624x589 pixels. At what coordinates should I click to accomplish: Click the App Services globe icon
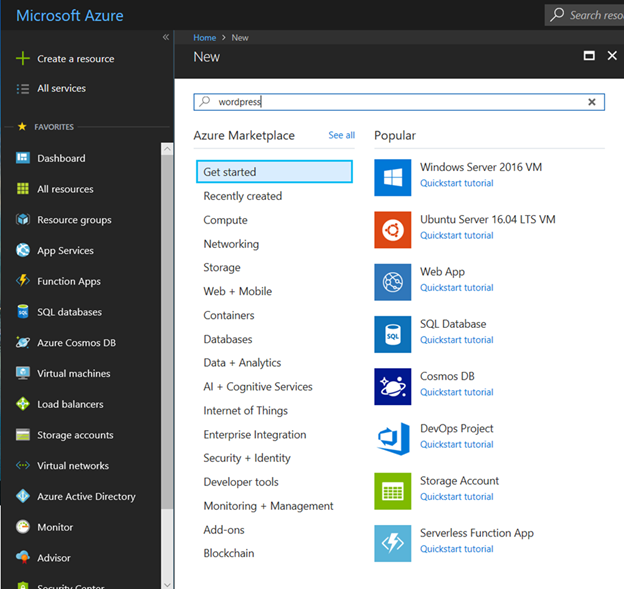click(23, 250)
